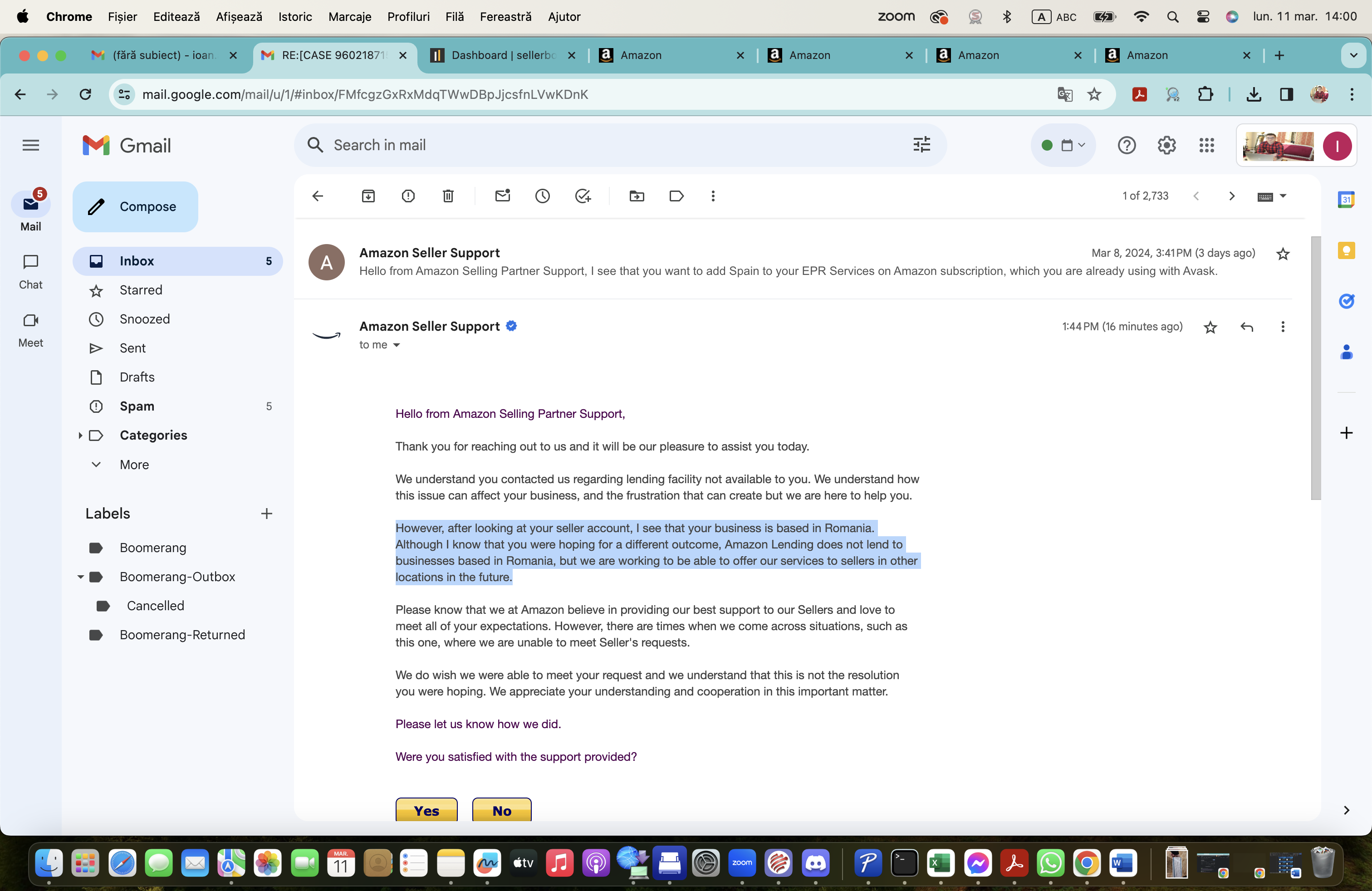Open the Sent folder

click(x=177, y=348)
